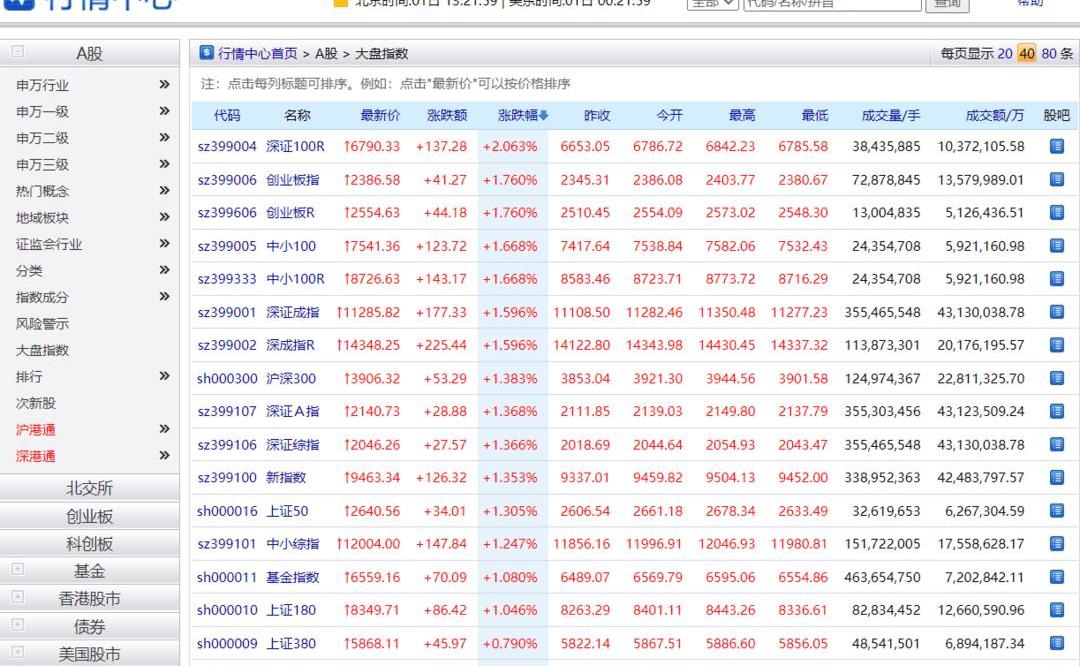Sort table by 涨跌幅 column
The height and width of the screenshot is (666, 1080).
pyautogui.click(x=523, y=115)
